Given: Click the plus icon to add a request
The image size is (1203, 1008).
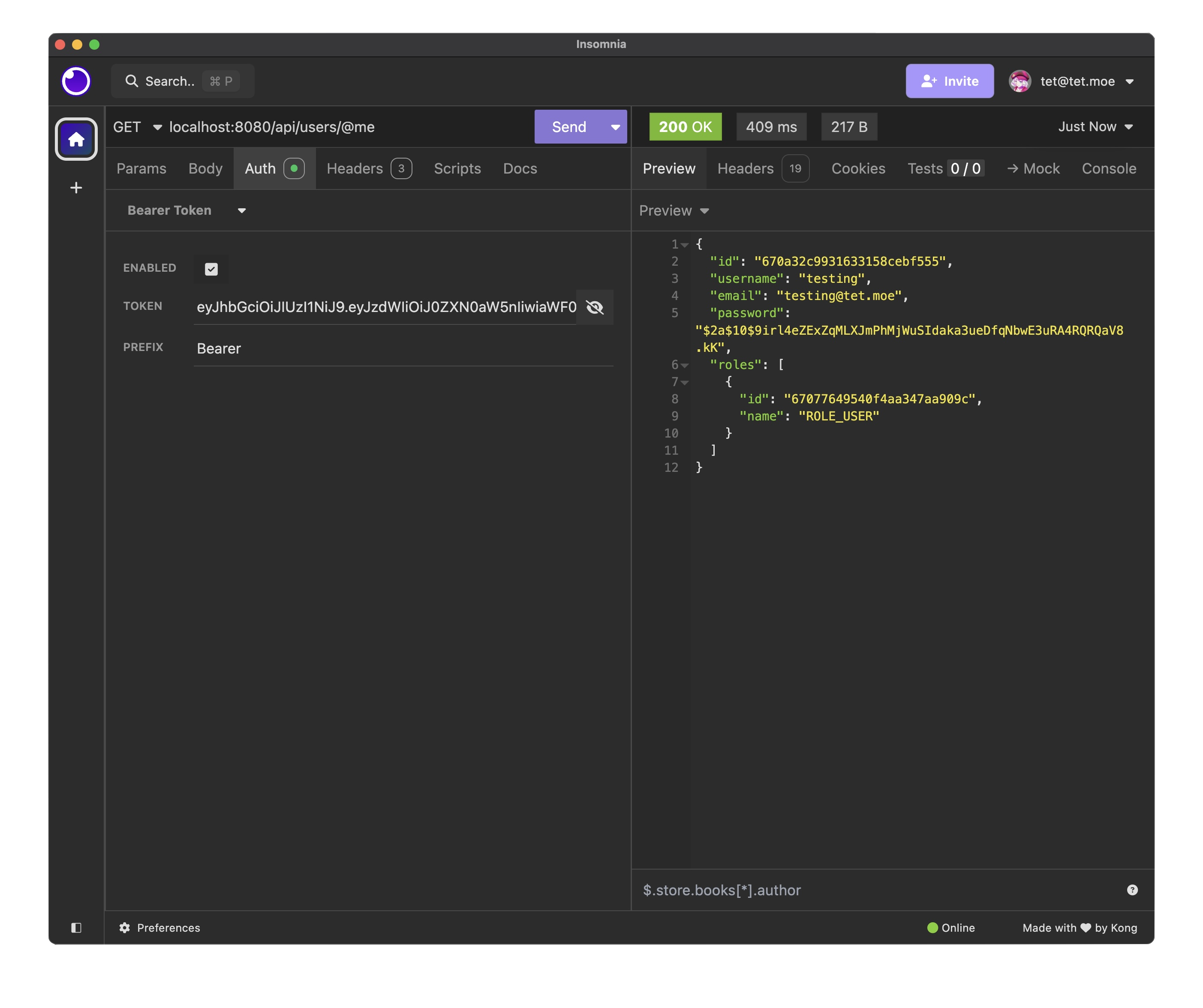Looking at the screenshot, I should tap(75, 187).
